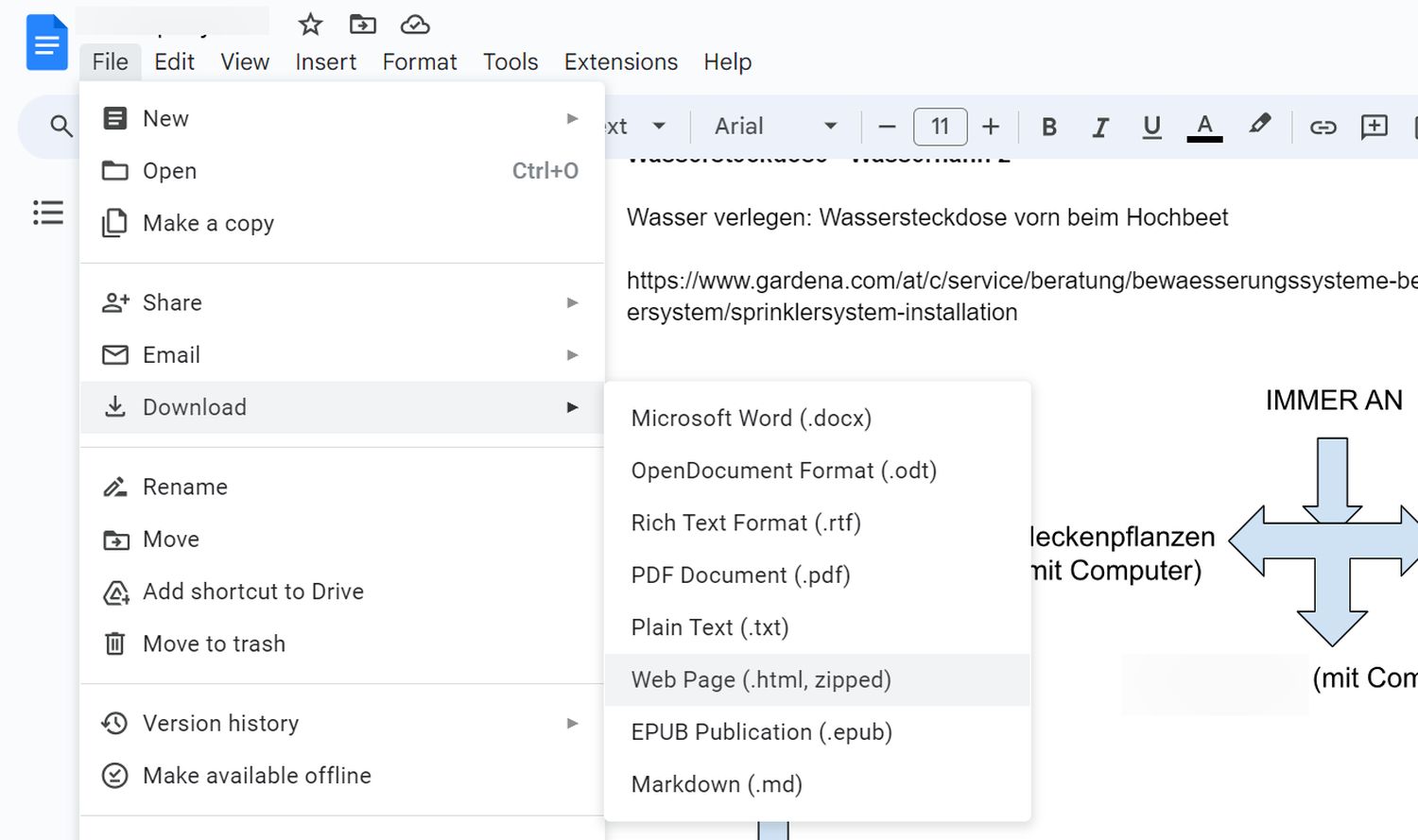Click the add comment toolbar icon
Viewport: 1418px width, 840px height.
click(1374, 127)
